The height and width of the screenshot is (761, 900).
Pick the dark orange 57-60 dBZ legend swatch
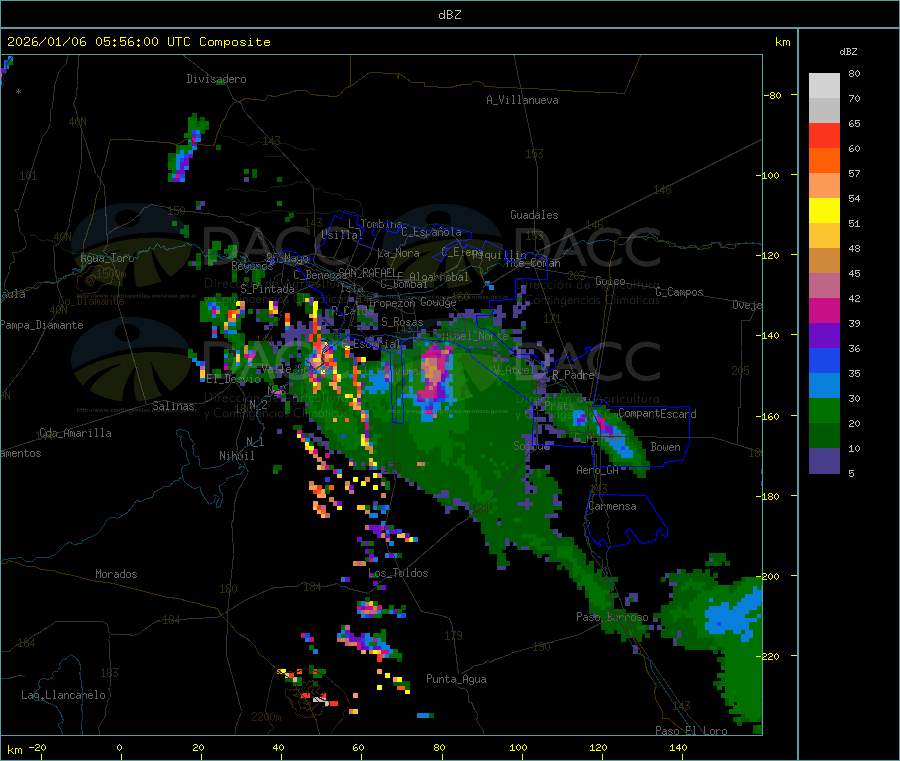824,161
